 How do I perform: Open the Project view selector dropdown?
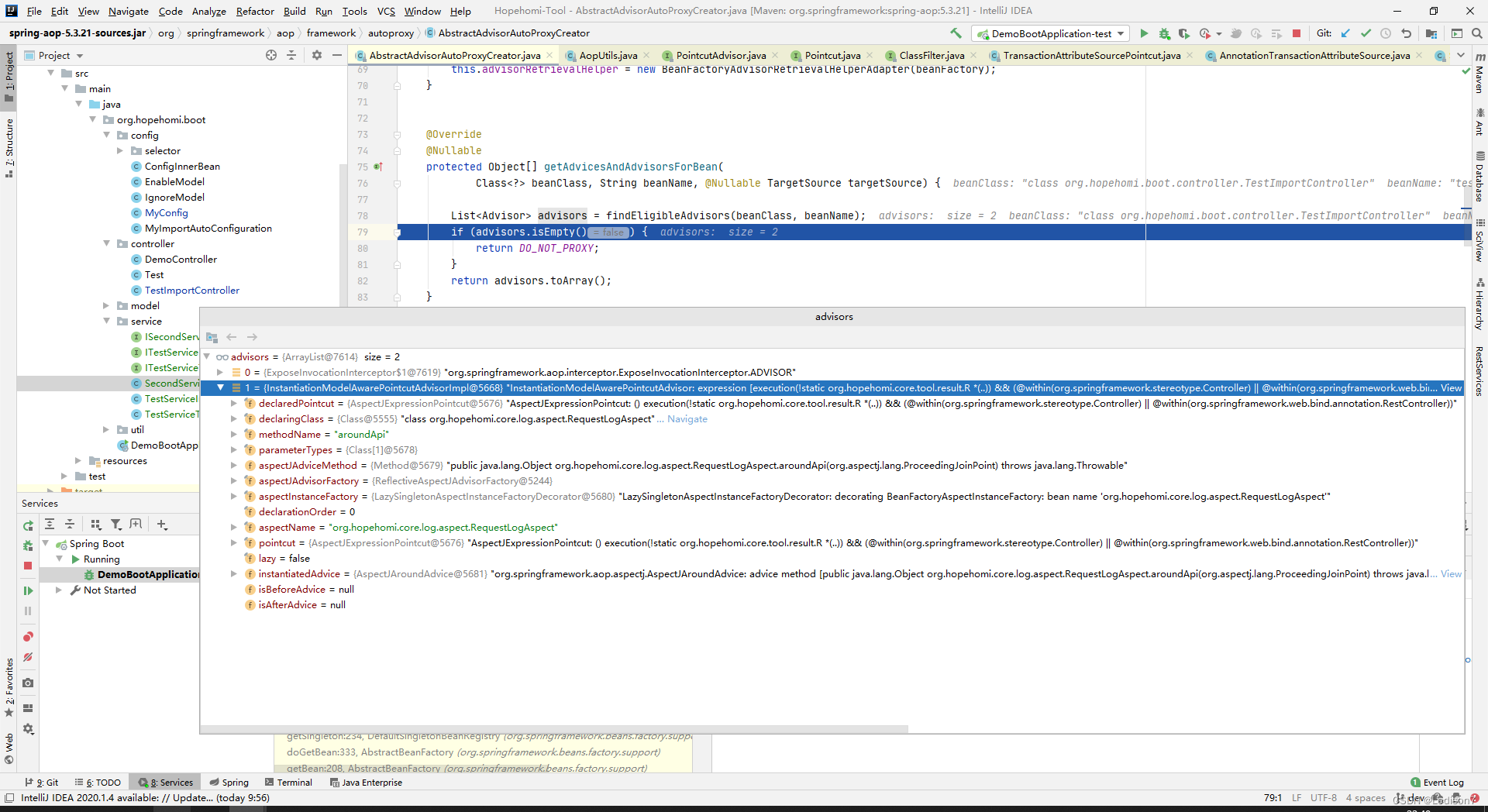pyautogui.click(x=54, y=55)
